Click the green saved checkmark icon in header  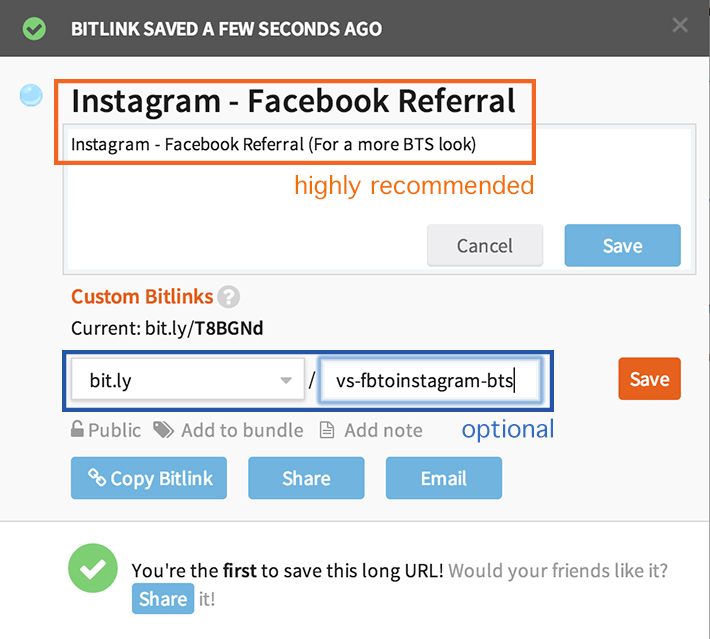click(x=34, y=29)
